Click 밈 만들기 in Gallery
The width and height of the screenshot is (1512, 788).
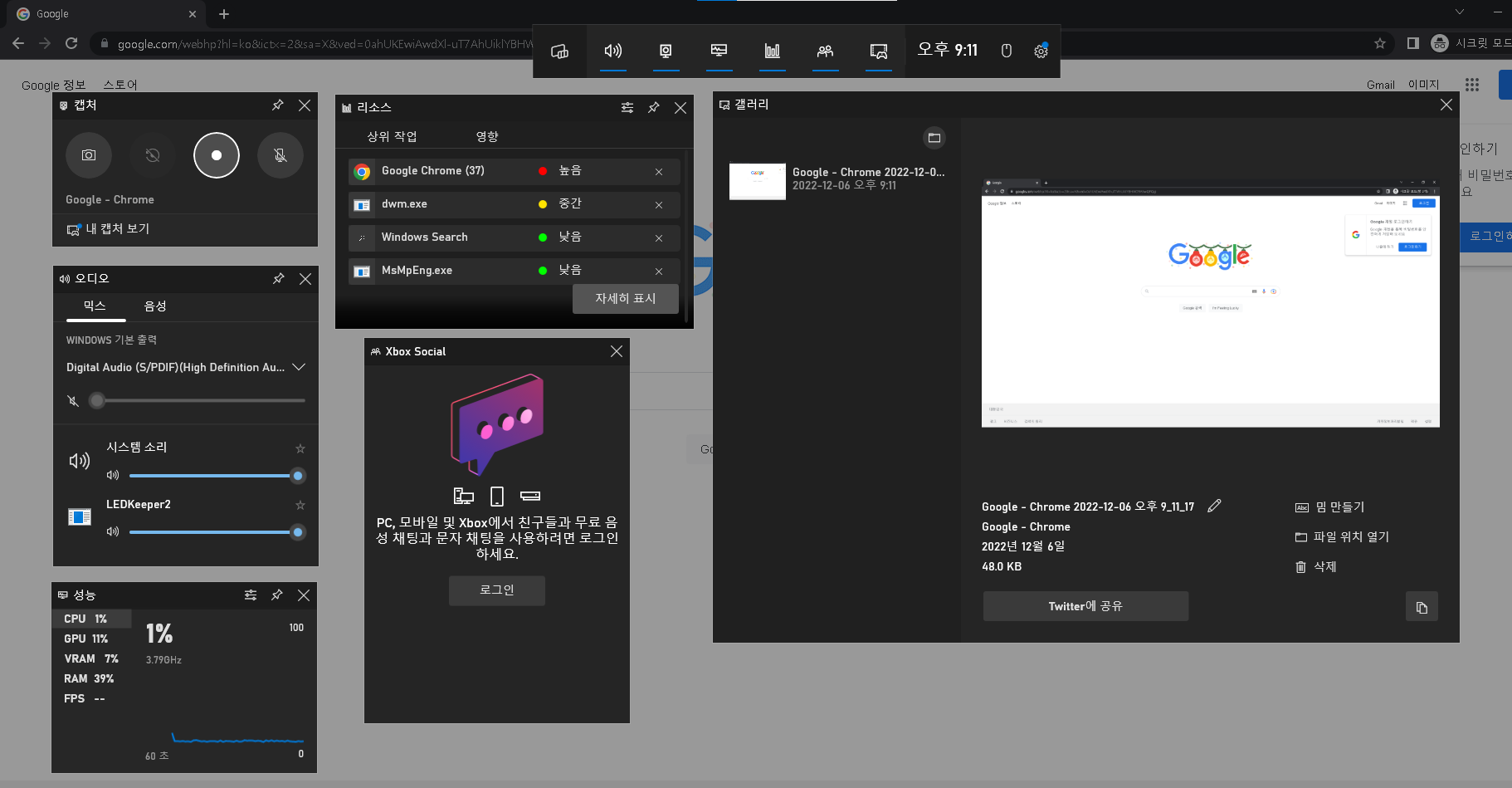[x=1329, y=507]
